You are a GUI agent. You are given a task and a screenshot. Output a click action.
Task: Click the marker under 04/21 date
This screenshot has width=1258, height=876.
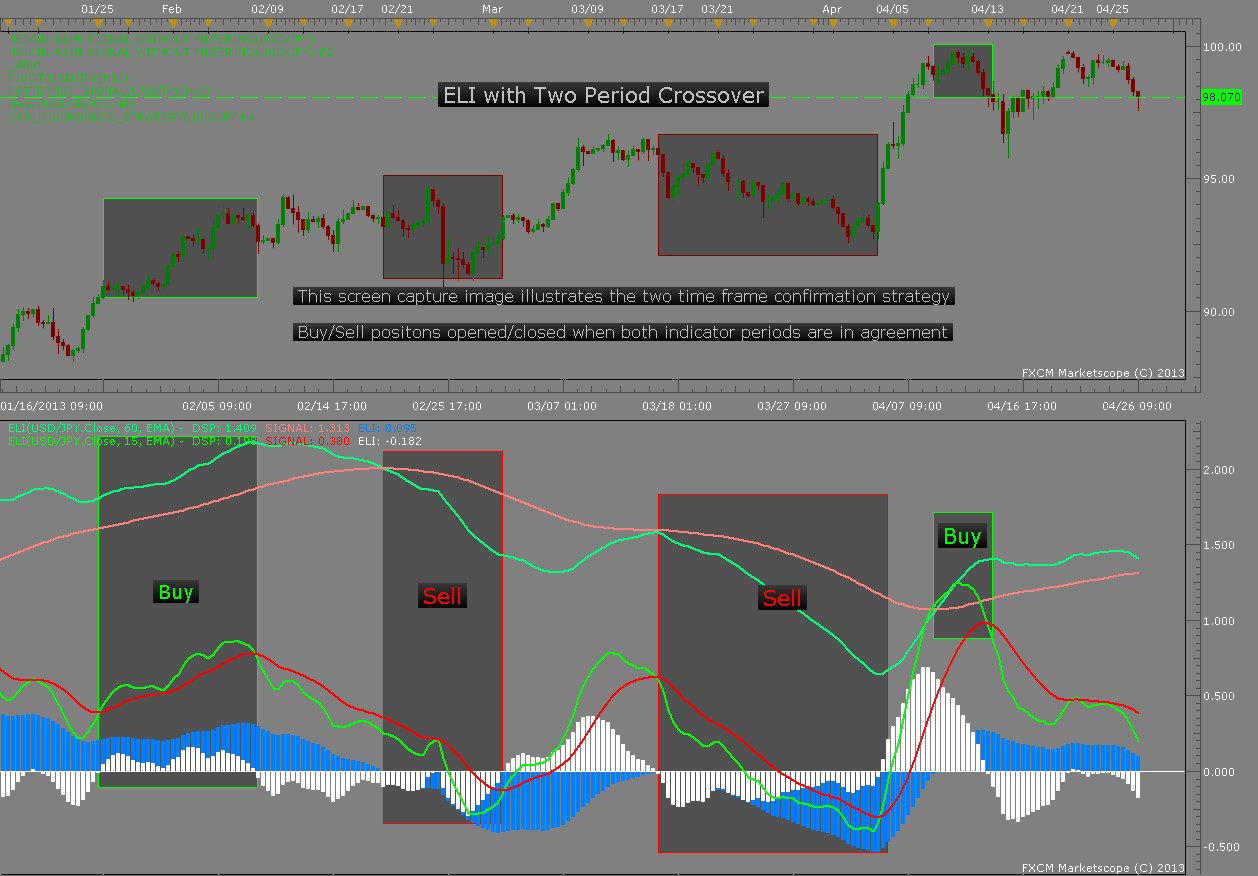(1068, 23)
